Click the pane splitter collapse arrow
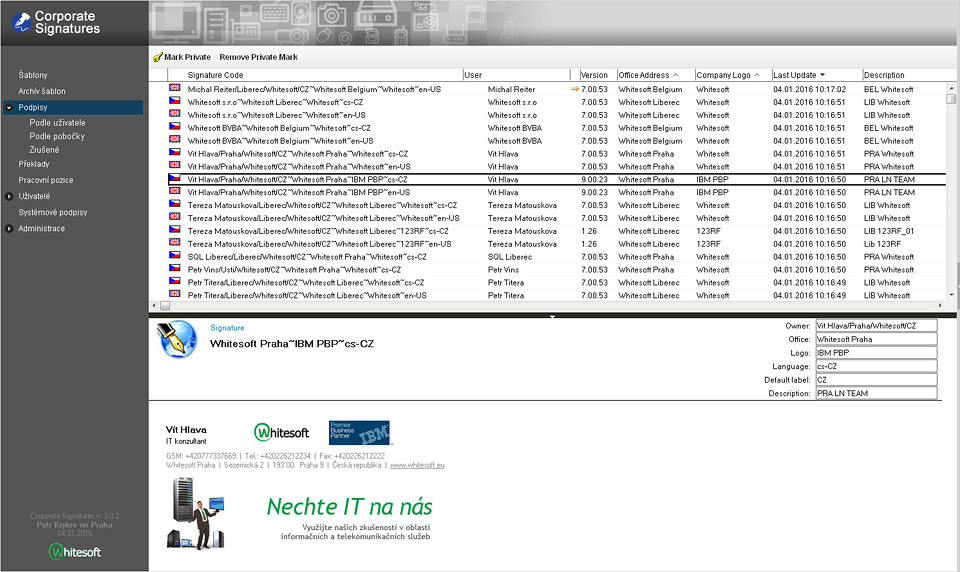 (553, 316)
